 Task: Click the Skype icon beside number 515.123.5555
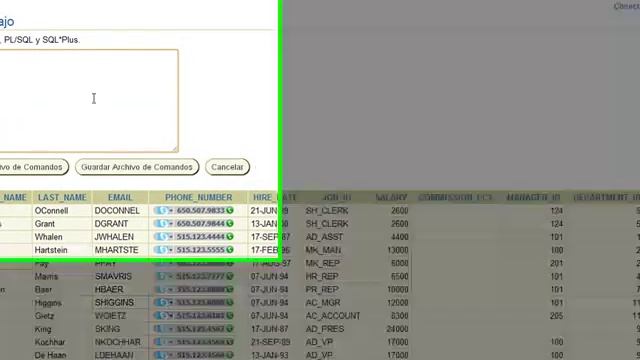162,250
